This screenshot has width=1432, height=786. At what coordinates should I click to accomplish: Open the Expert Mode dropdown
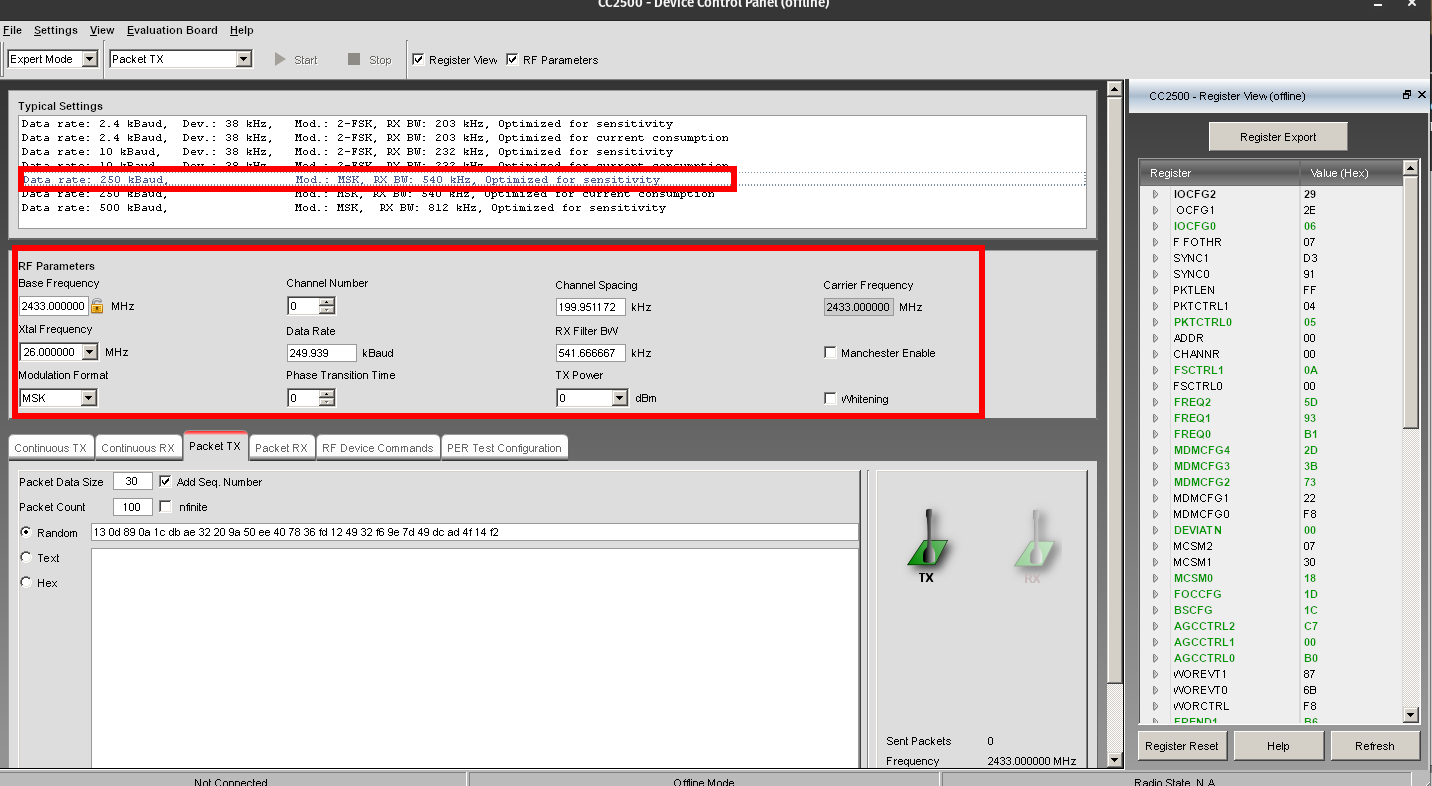pos(89,59)
